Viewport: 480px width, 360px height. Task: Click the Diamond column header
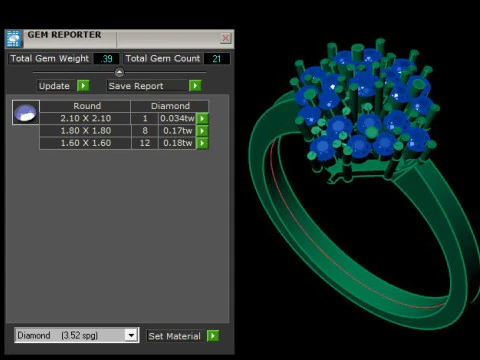pos(170,106)
